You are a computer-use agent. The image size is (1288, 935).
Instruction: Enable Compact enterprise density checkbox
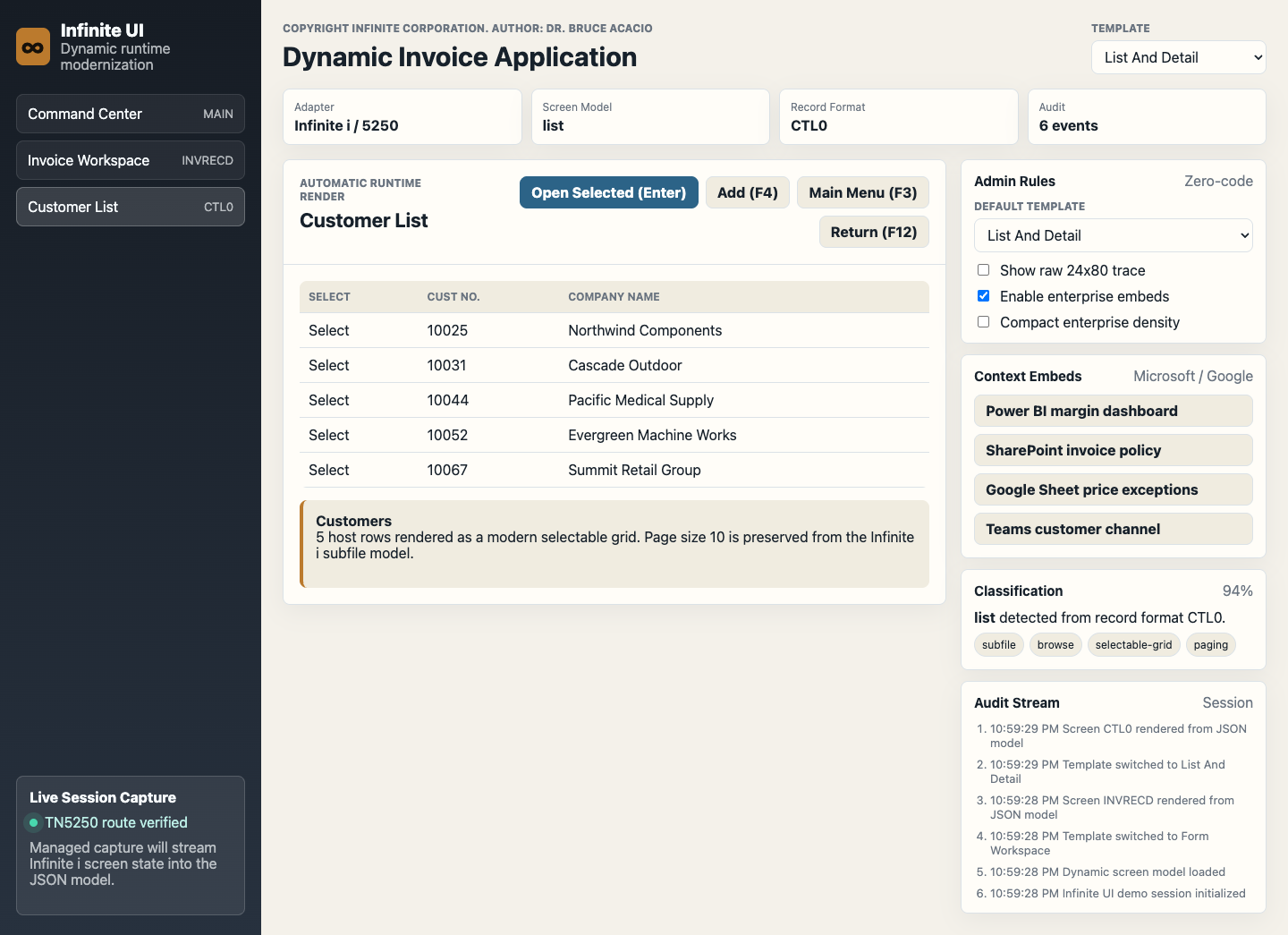983,322
